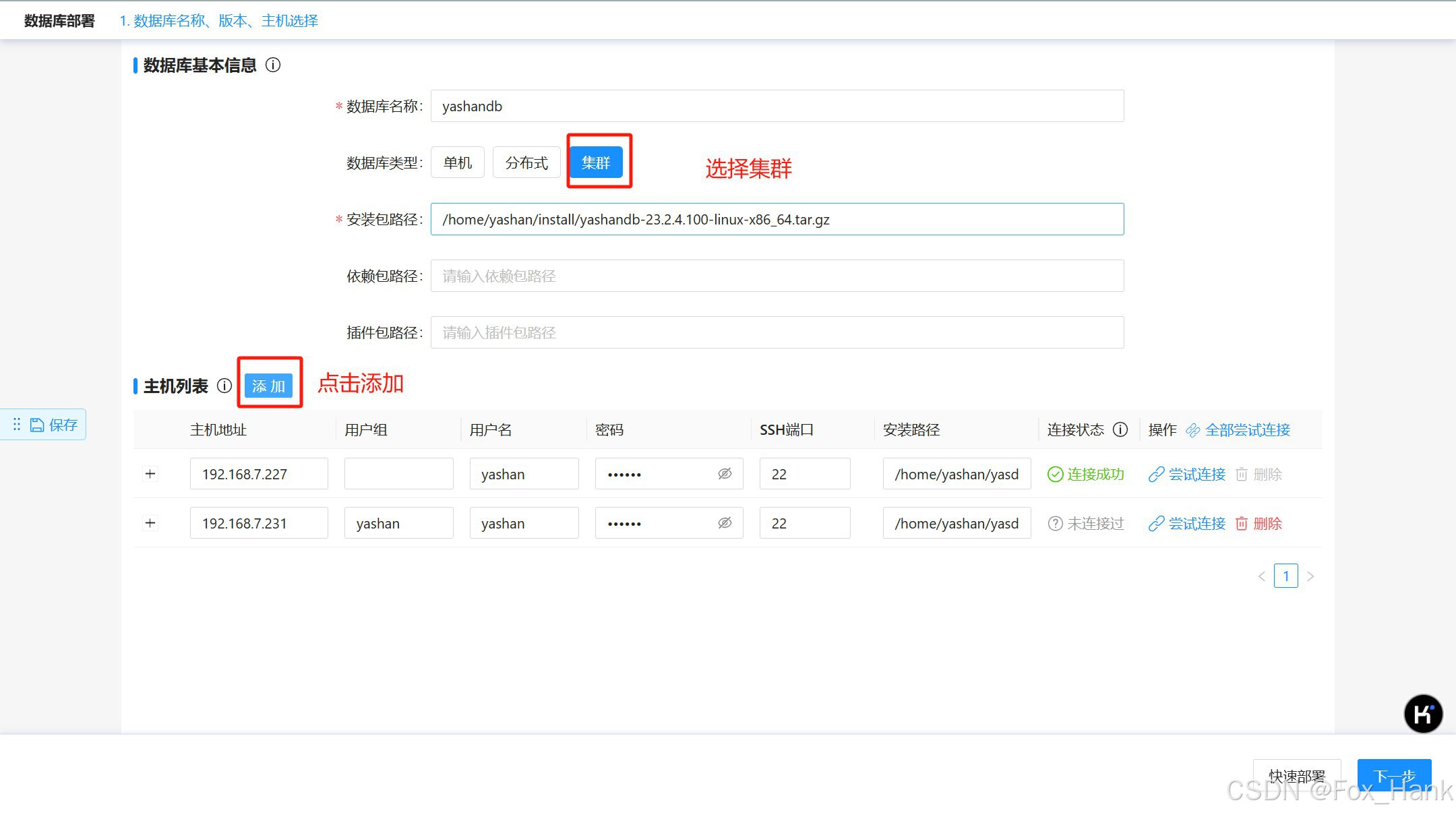Click info icon next to 连接状态 header

(1120, 429)
